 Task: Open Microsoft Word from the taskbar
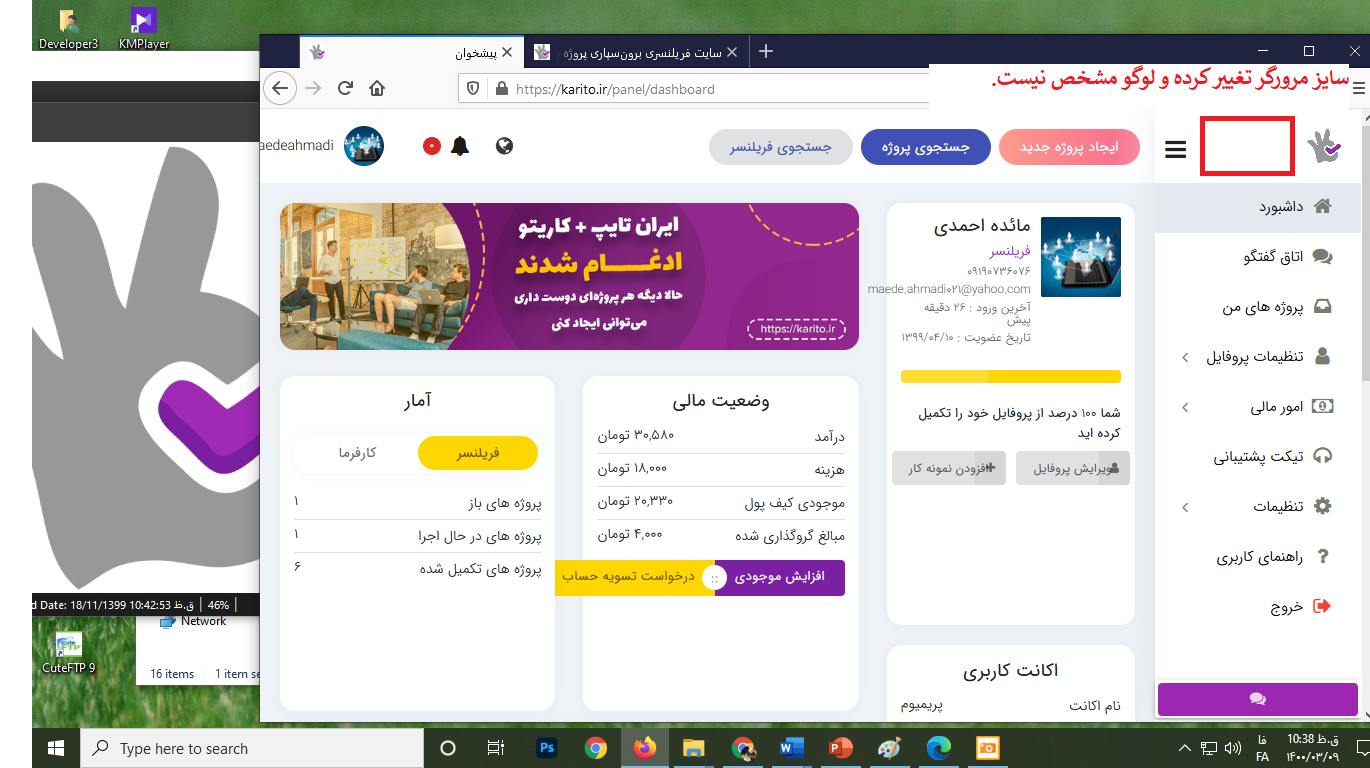pos(791,748)
